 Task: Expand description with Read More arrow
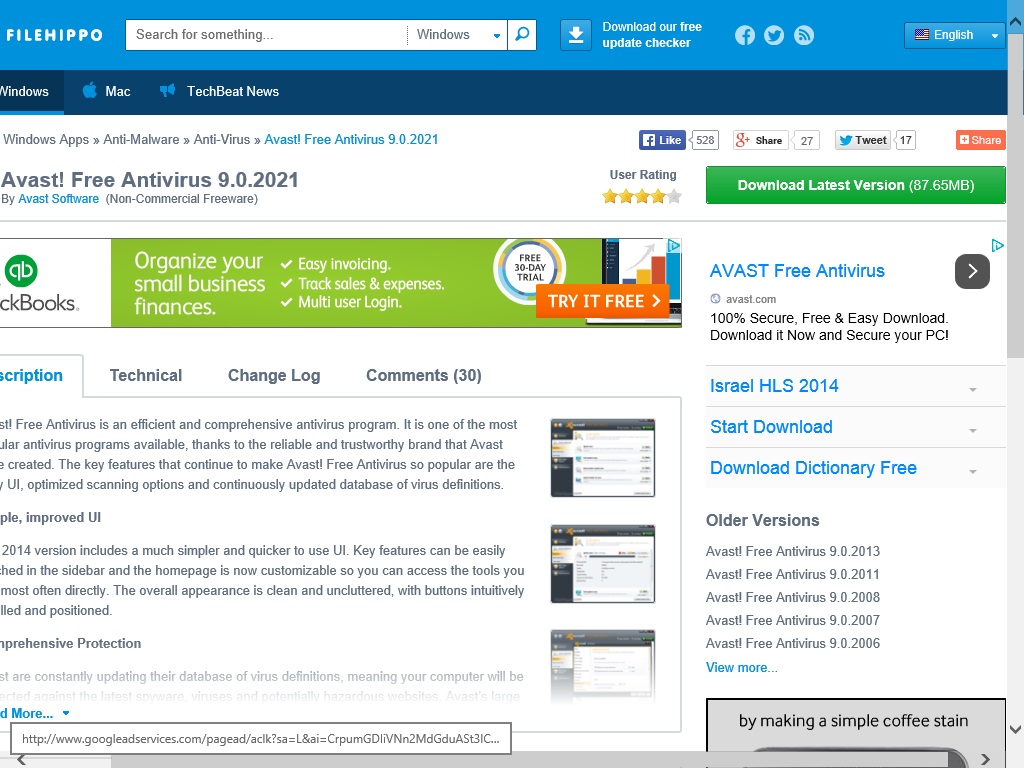[66, 713]
